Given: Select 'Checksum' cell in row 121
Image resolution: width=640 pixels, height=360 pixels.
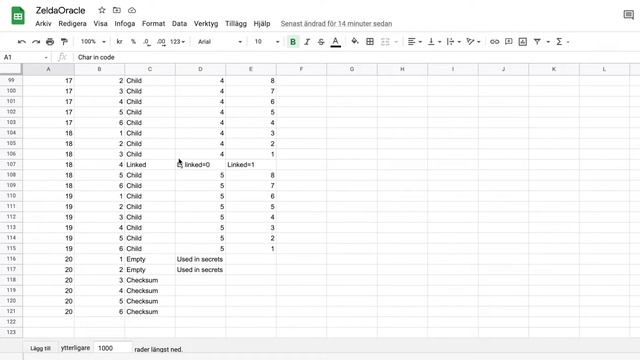Looking at the screenshot, I should coord(150,311).
